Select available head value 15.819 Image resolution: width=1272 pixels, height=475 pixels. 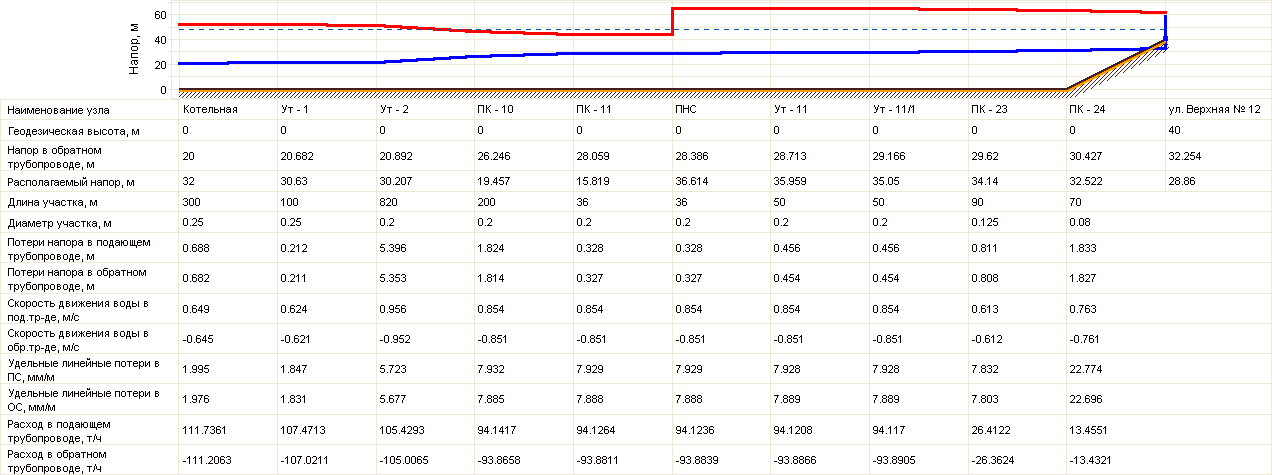(x=593, y=183)
